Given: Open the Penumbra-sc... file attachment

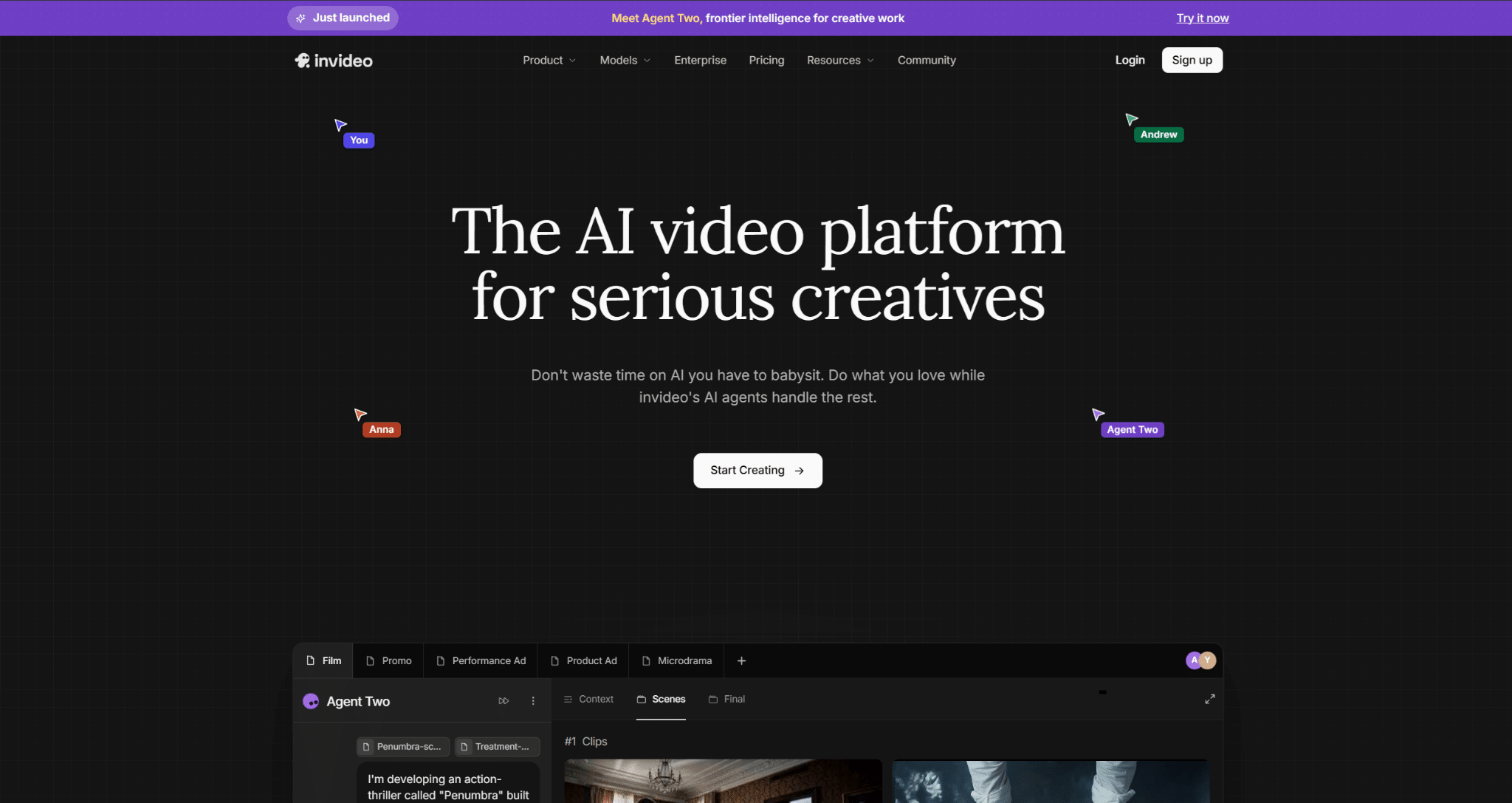Looking at the screenshot, I should 403,747.
